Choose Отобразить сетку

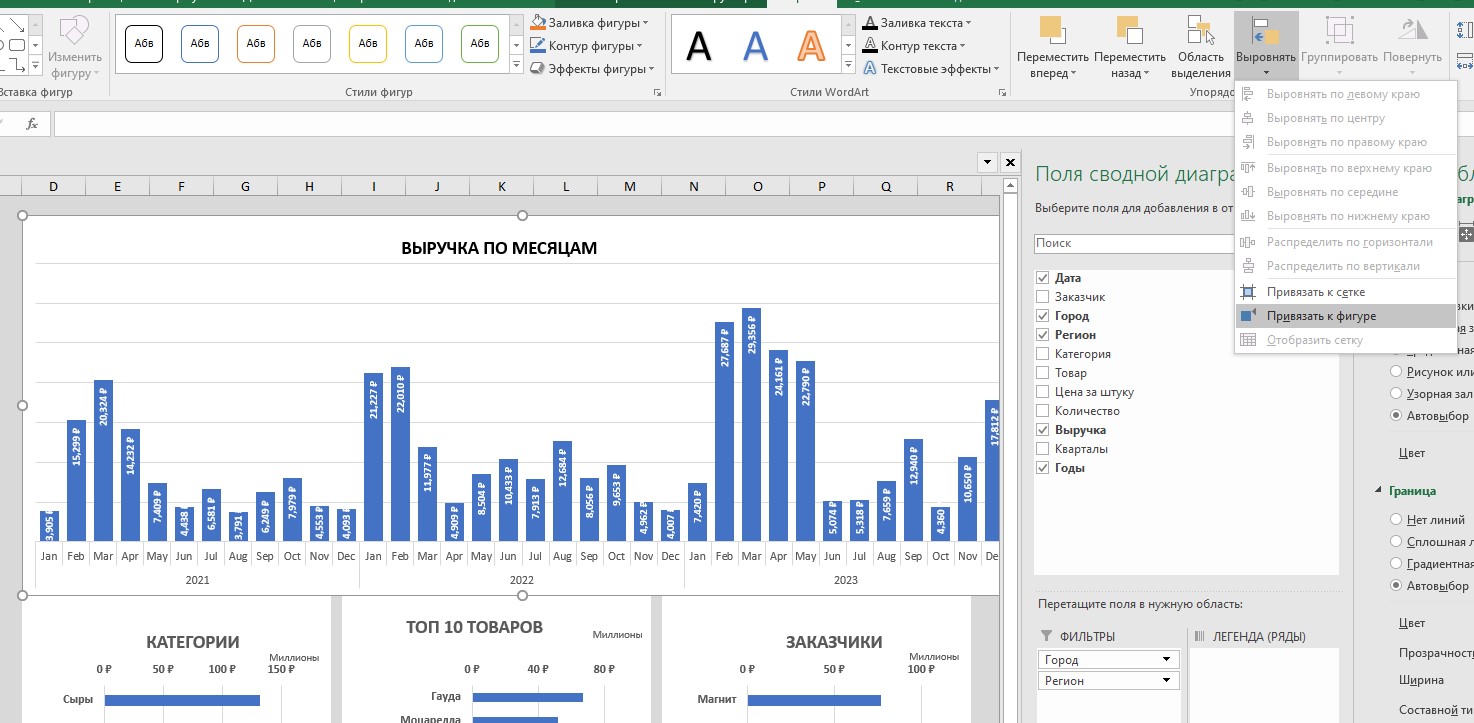tap(1346, 340)
